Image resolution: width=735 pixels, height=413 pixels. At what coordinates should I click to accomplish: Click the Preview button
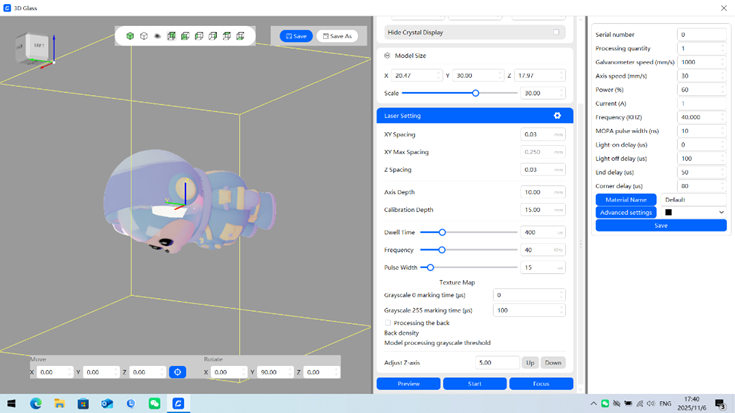[408, 383]
